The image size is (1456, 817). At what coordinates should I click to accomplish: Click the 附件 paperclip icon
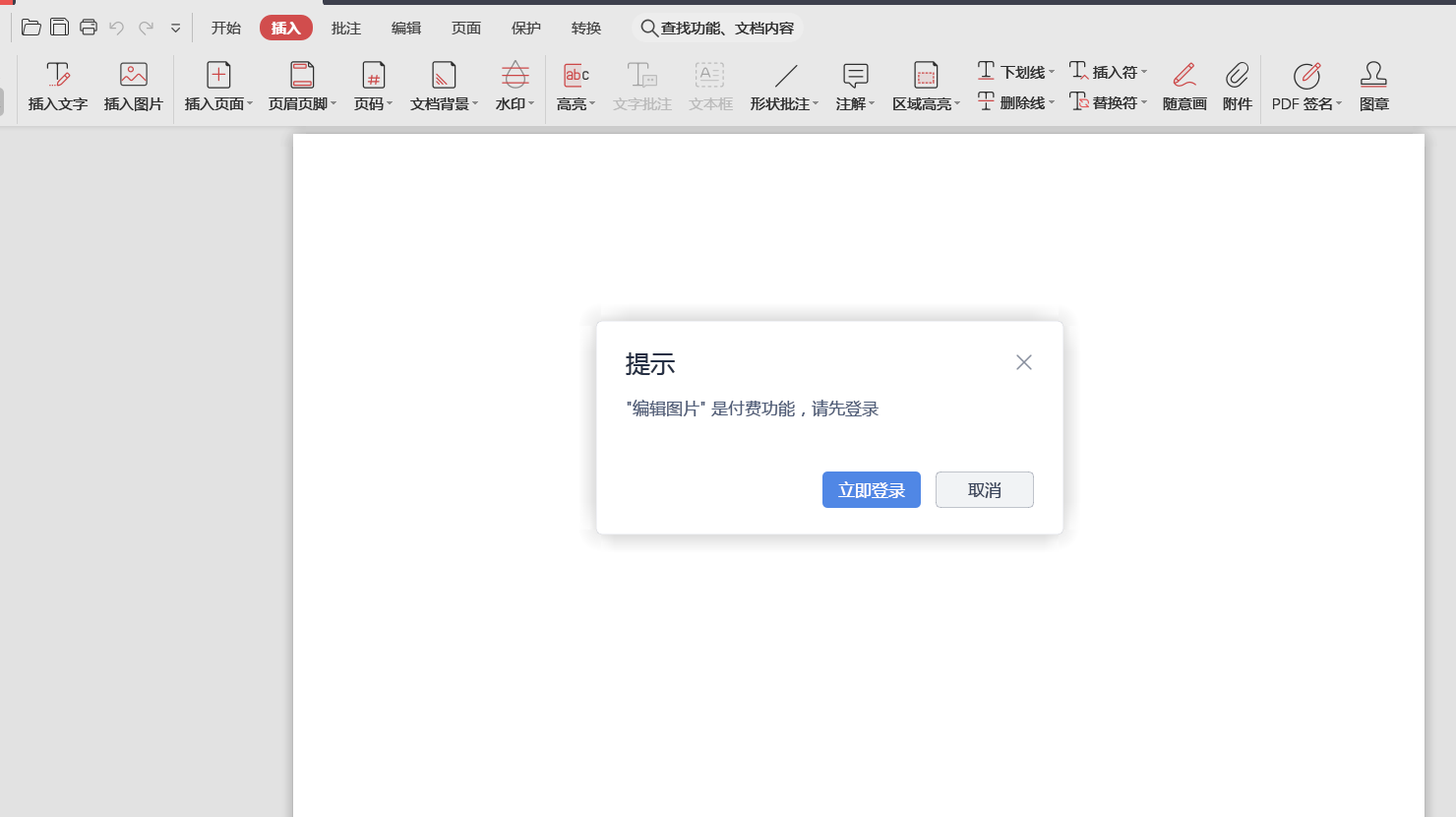pyautogui.click(x=1238, y=87)
